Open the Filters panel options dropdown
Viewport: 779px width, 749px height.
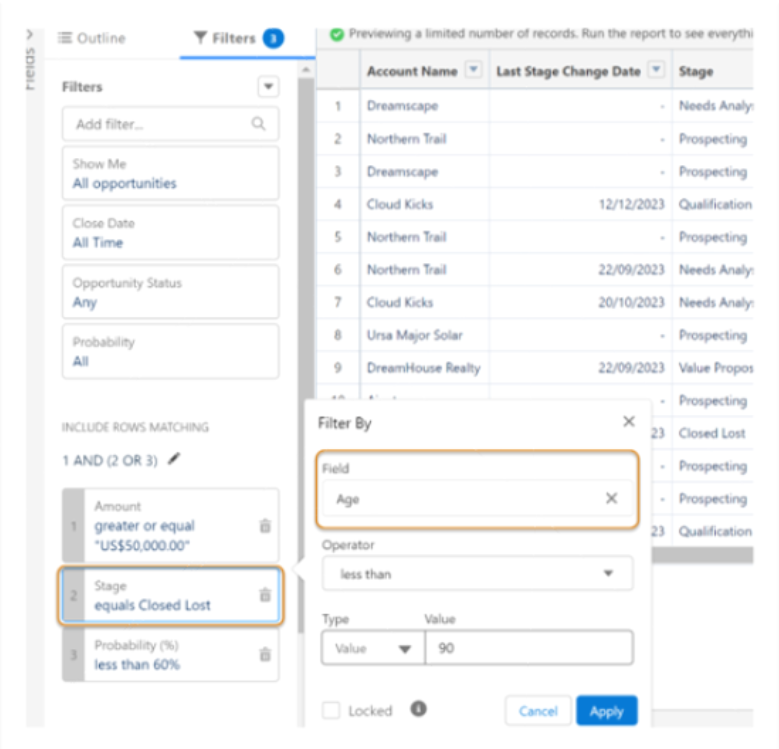click(x=268, y=87)
